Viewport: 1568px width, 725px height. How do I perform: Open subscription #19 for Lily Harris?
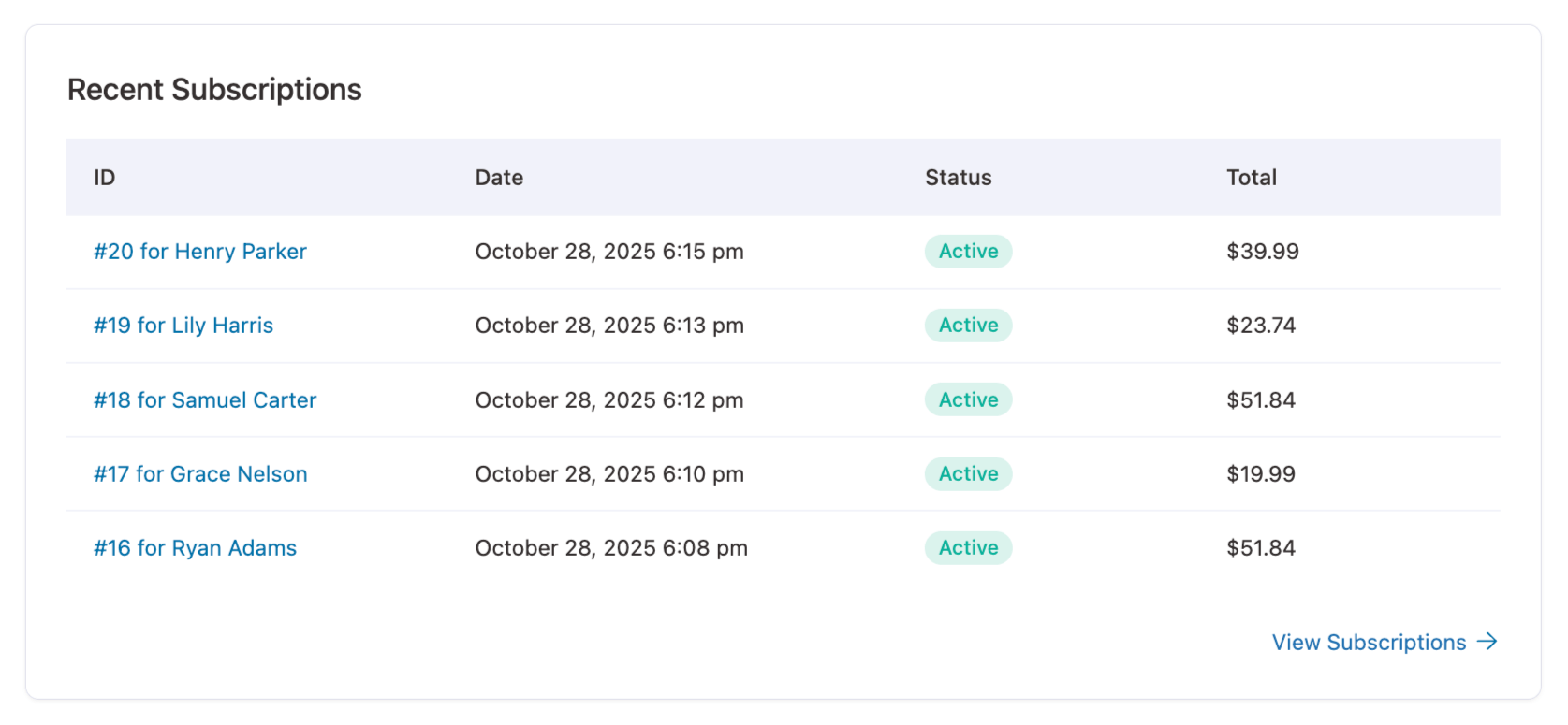[183, 325]
